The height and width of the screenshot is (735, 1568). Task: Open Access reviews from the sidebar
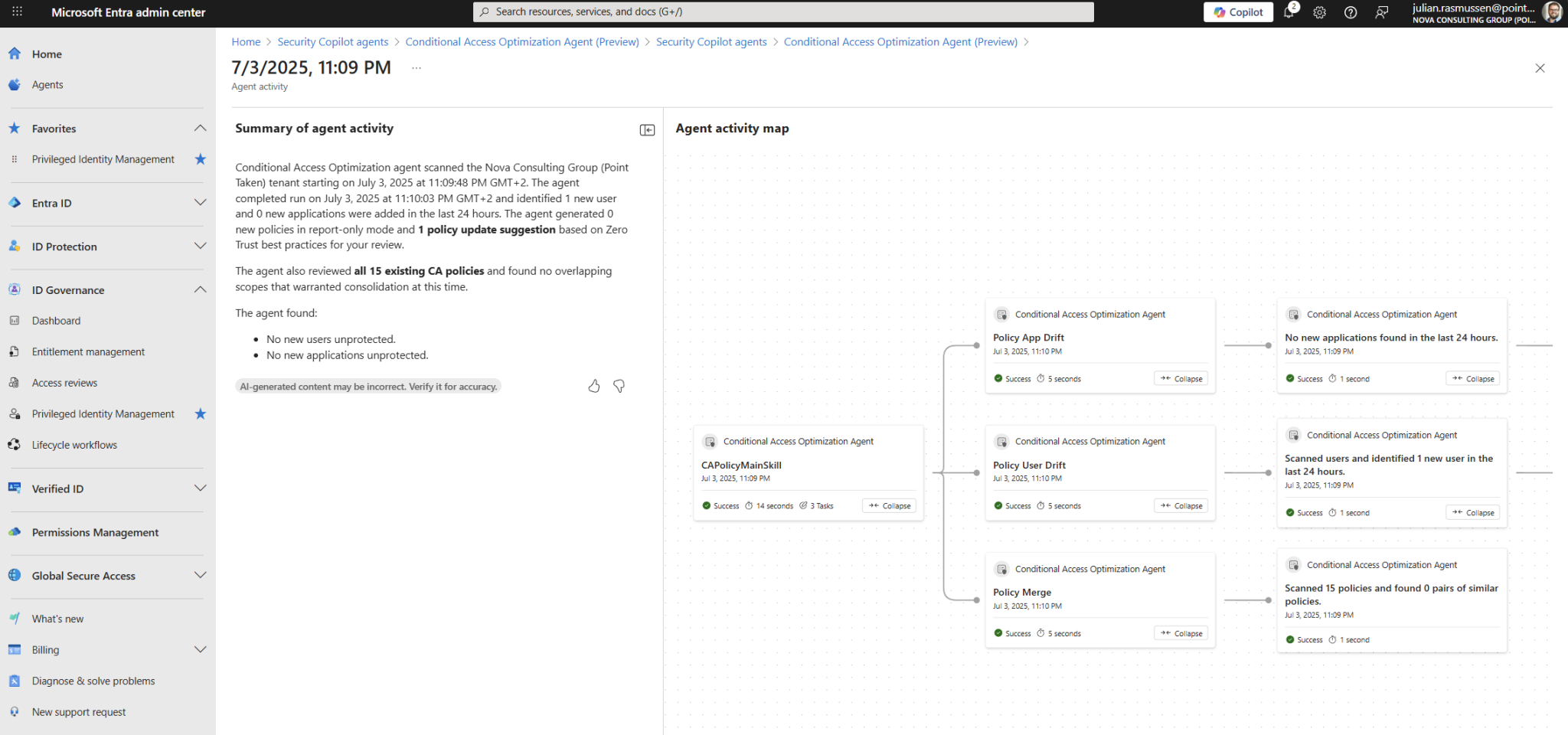coord(64,382)
